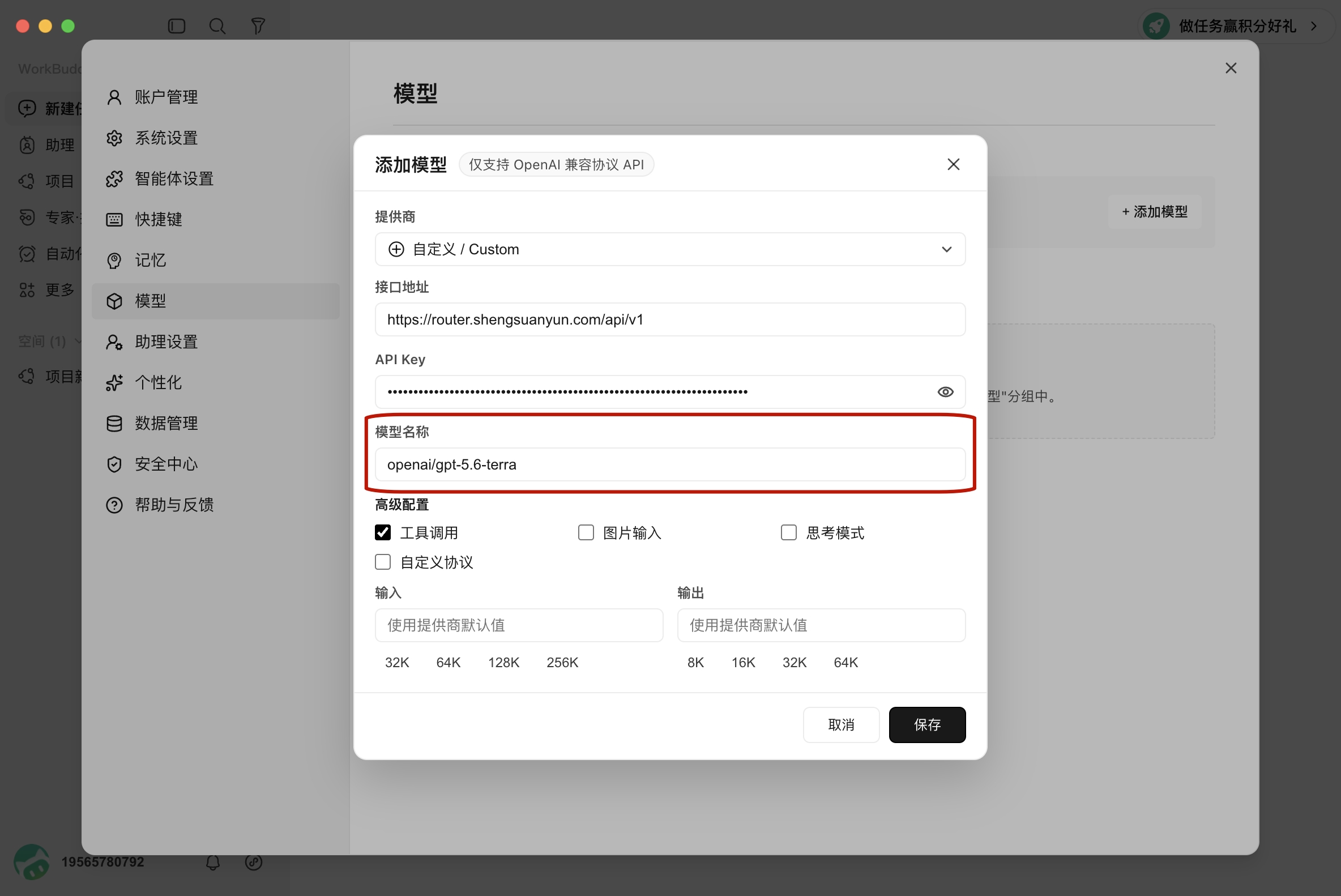Viewport: 1341px width, 896px height.
Task: Enable the 图片输入 checkbox
Action: 586,532
